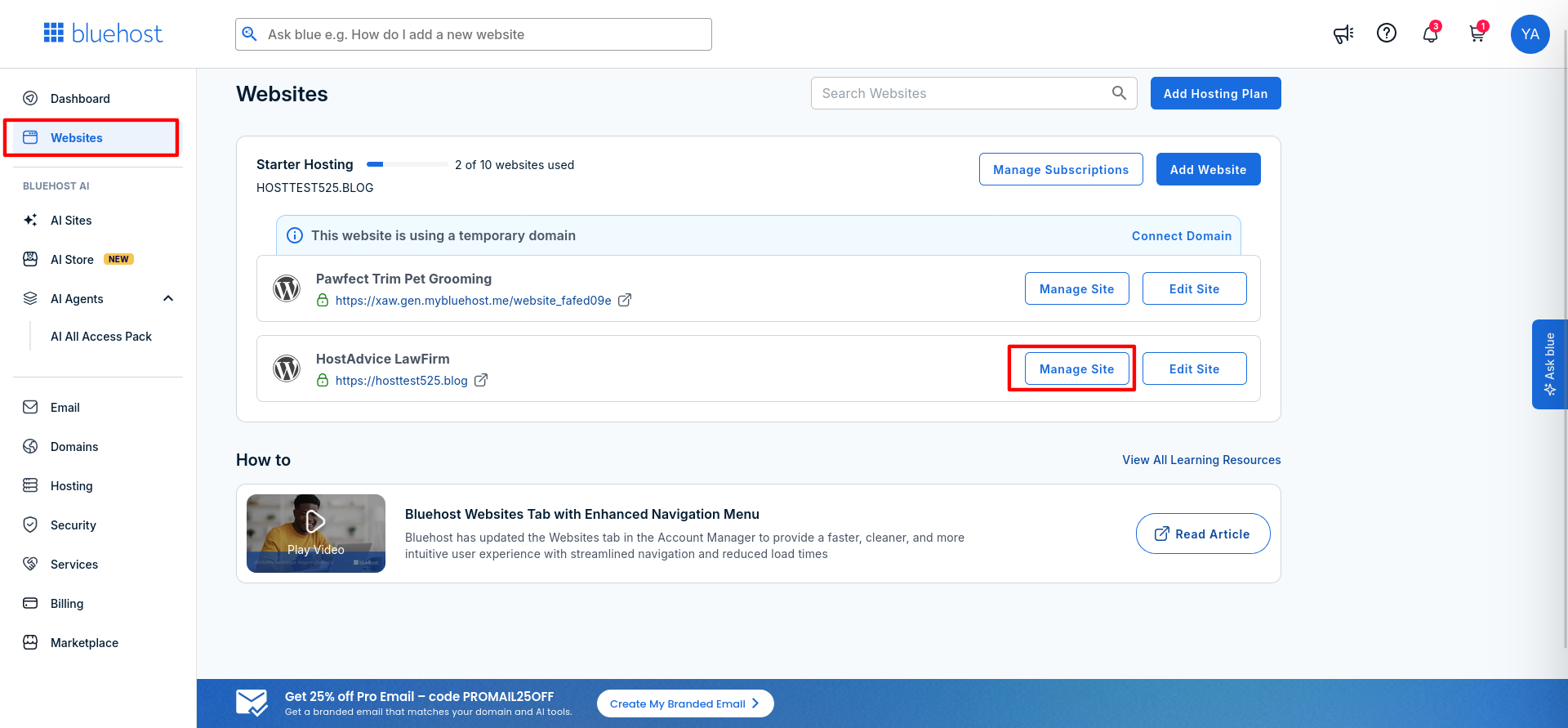This screenshot has width=1568, height=728.
Task: Click the AI Store sidebar icon
Action: [30, 259]
